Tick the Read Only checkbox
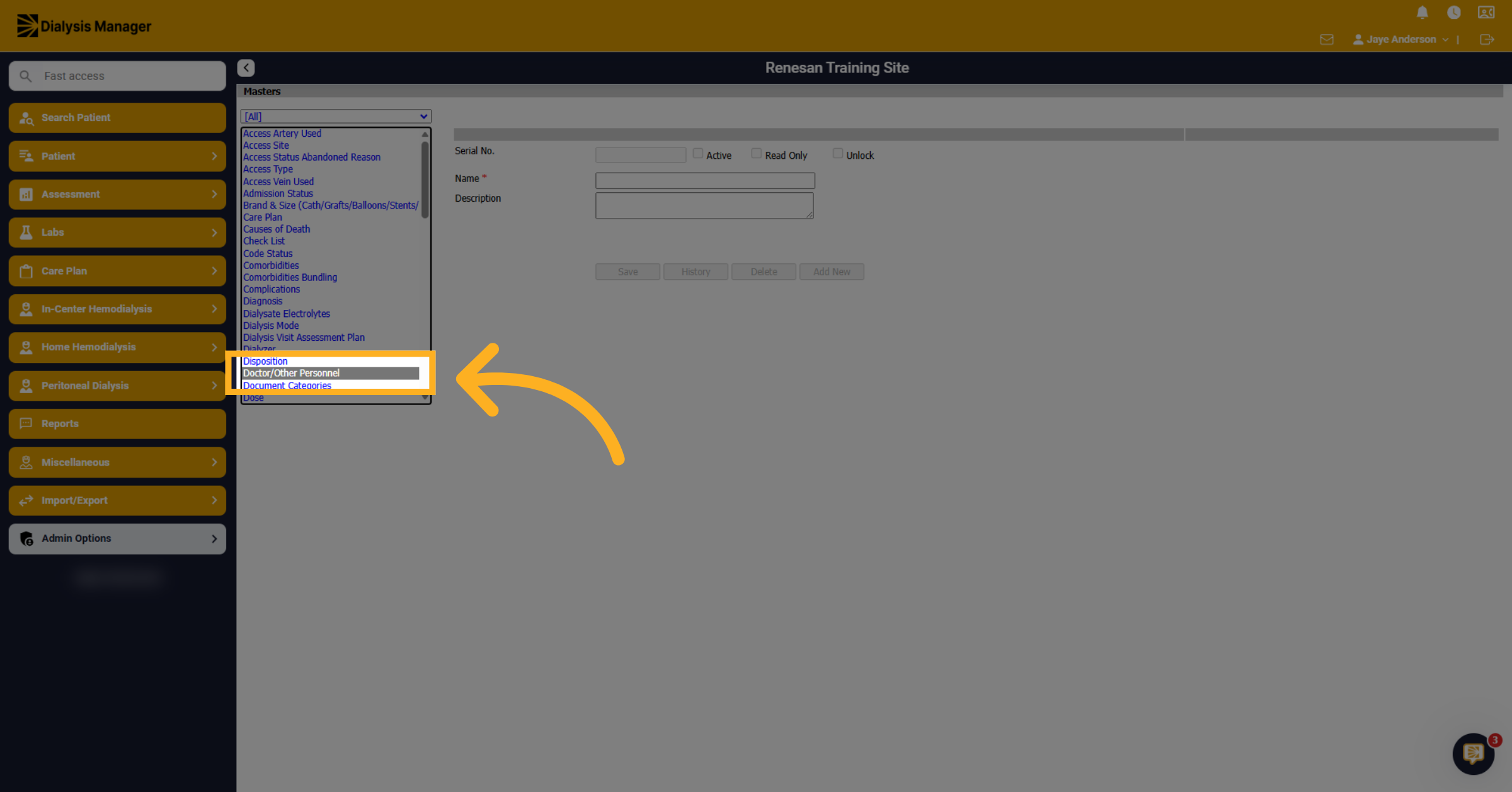This screenshot has width=1512, height=792. [757, 154]
